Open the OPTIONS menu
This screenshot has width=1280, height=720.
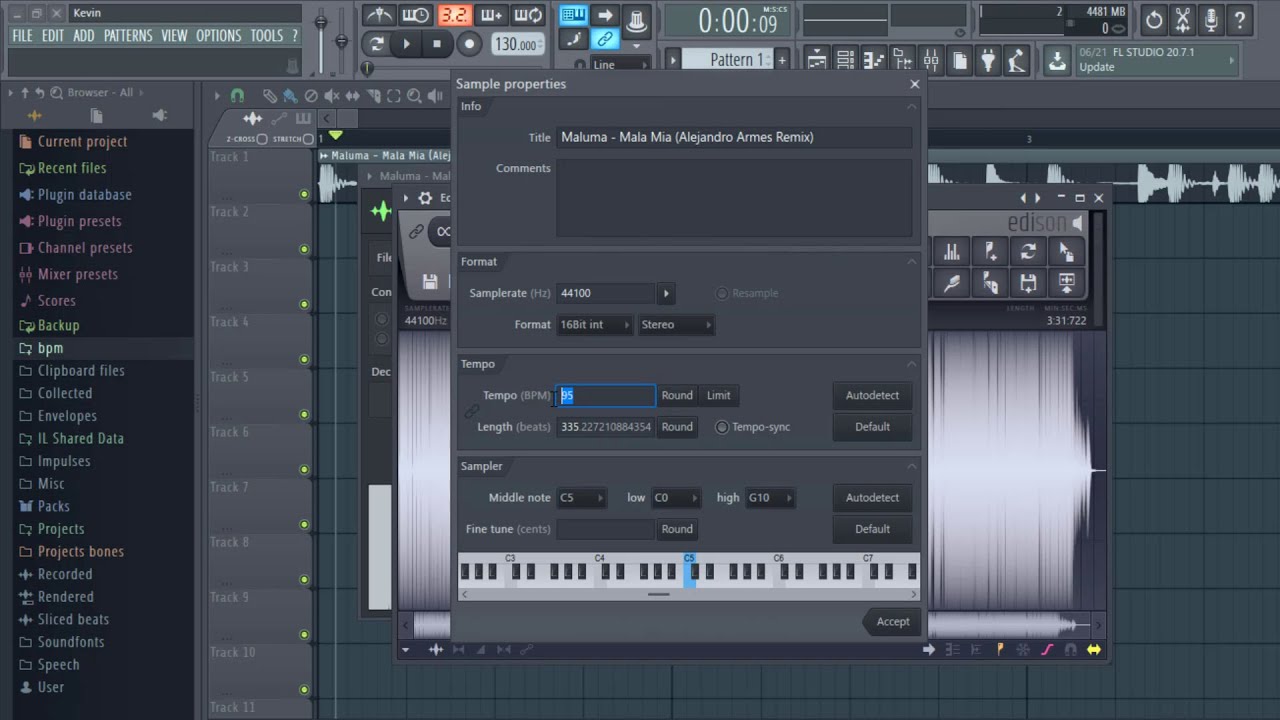point(218,36)
